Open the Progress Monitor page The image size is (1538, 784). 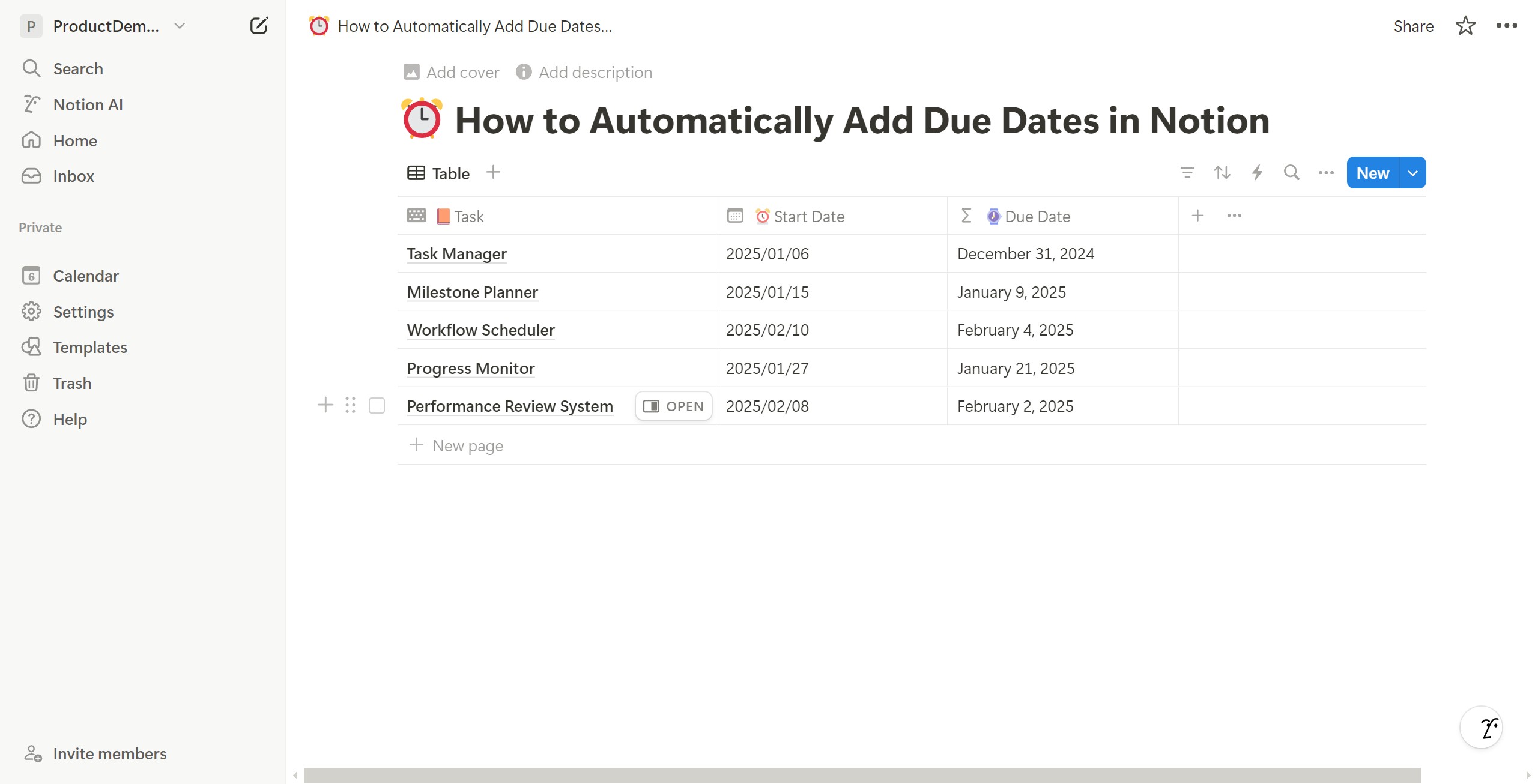click(471, 369)
